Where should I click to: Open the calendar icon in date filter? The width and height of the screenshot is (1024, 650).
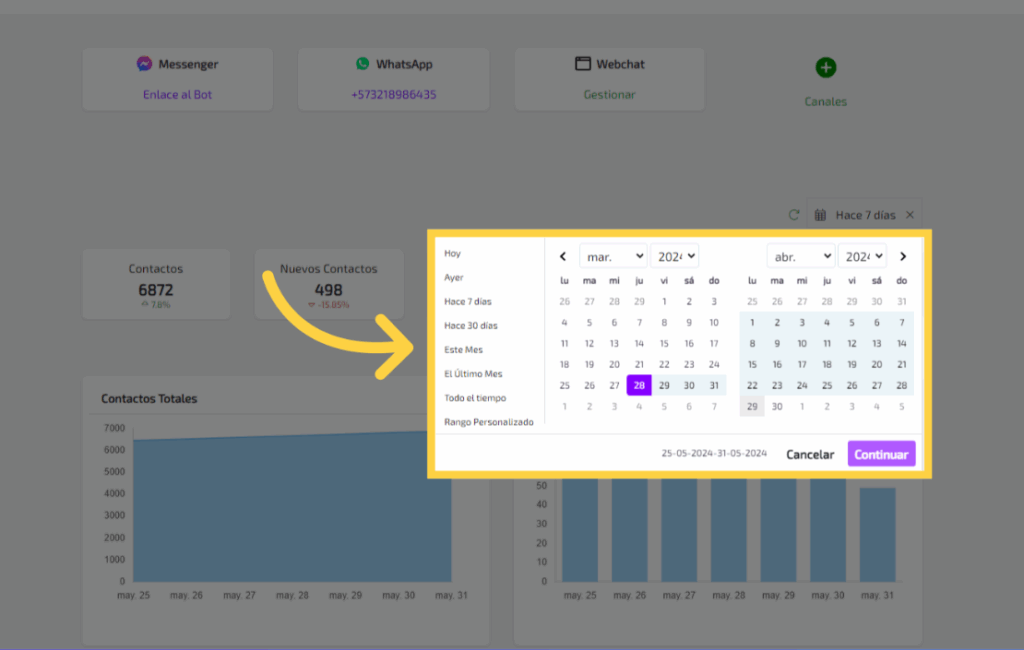click(821, 215)
